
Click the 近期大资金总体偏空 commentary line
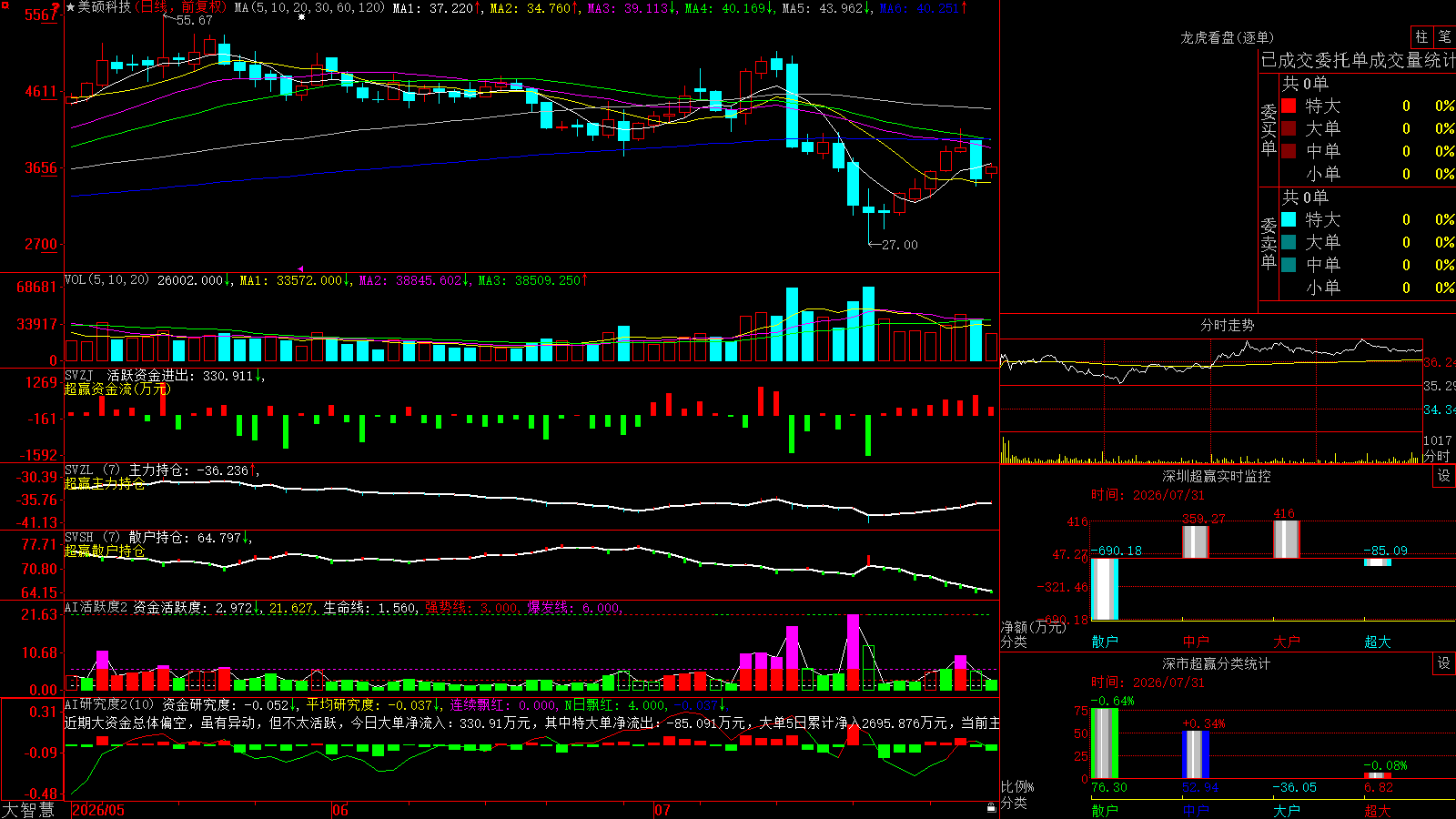[531, 723]
